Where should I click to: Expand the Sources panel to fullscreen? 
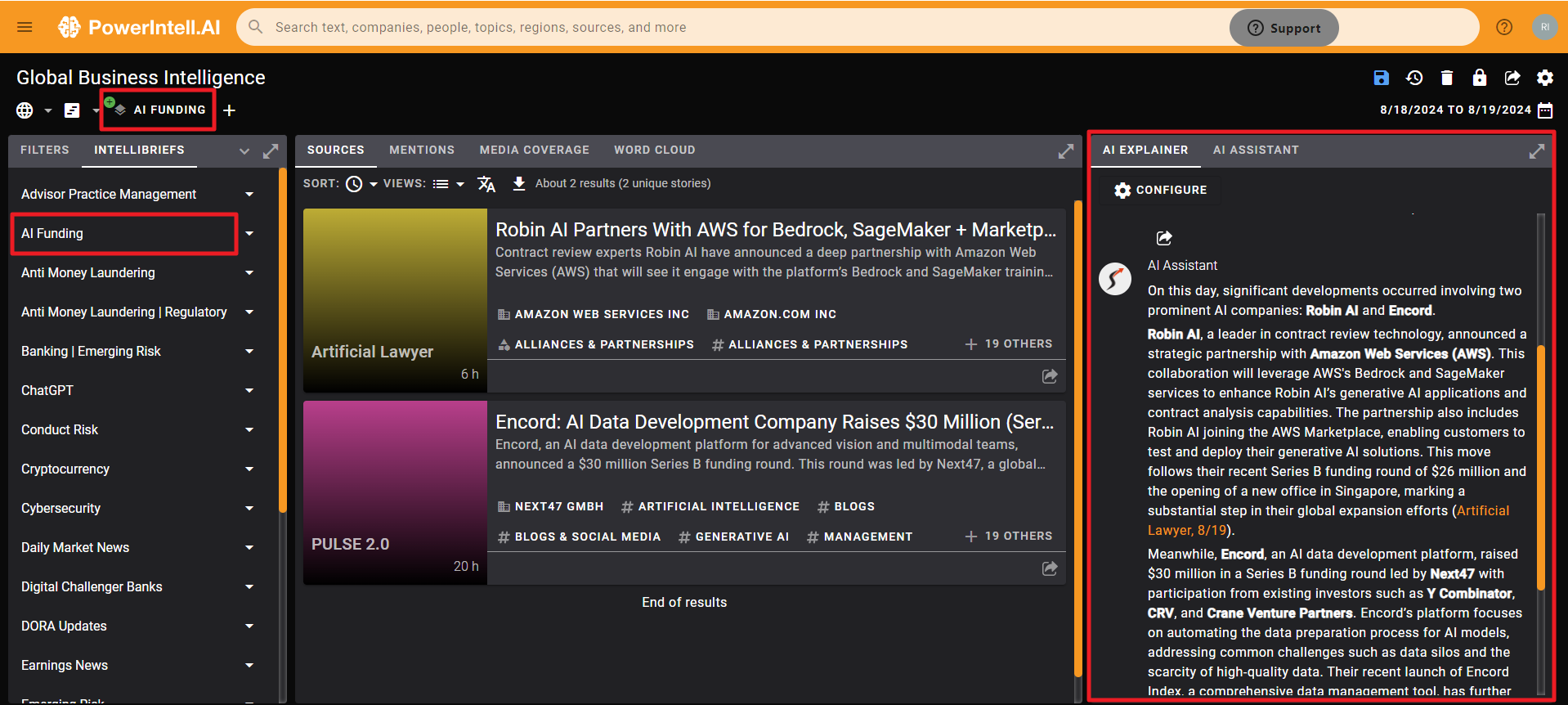point(1066,151)
